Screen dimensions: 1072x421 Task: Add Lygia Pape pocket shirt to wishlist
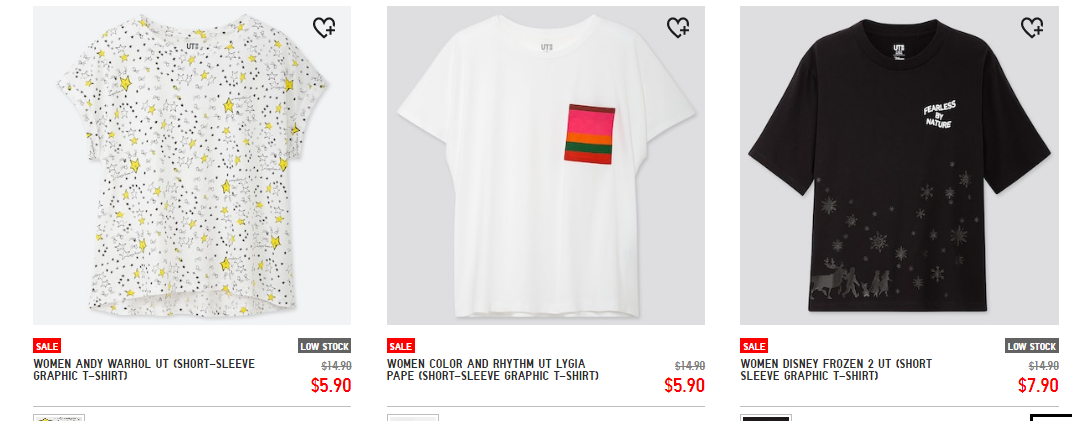(x=678, y=27)
